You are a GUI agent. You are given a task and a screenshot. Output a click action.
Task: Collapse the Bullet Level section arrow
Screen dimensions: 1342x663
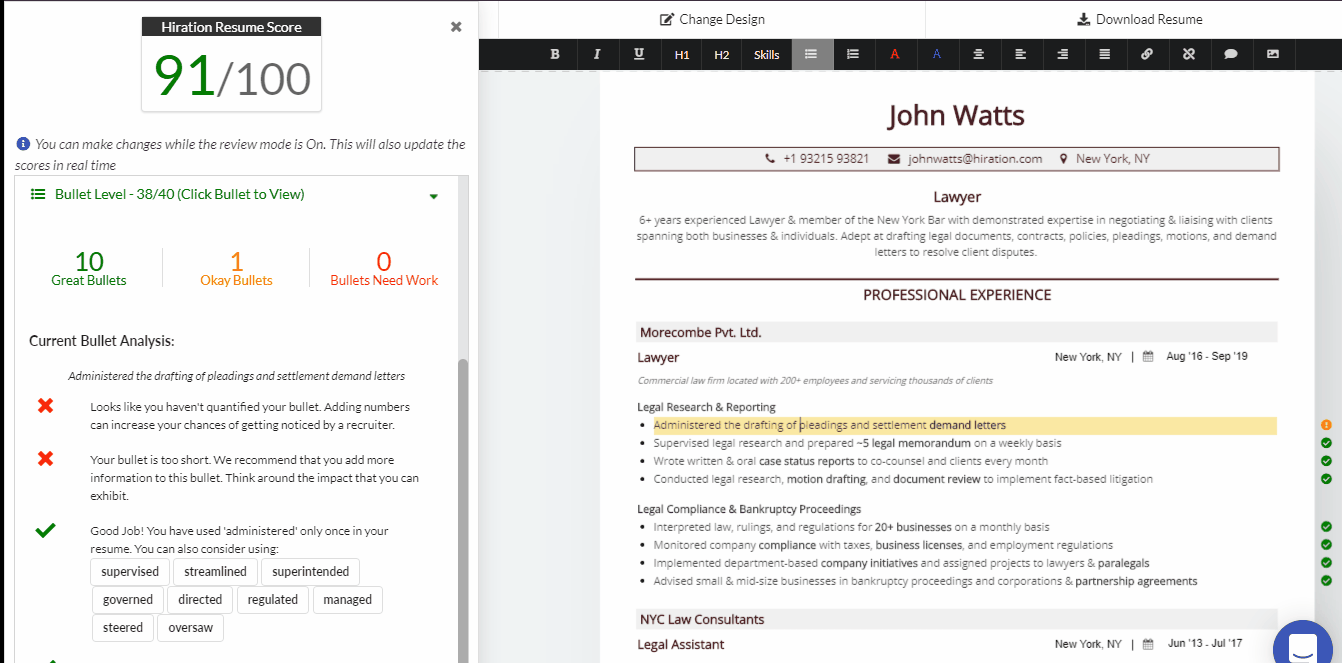click(433, 196)
